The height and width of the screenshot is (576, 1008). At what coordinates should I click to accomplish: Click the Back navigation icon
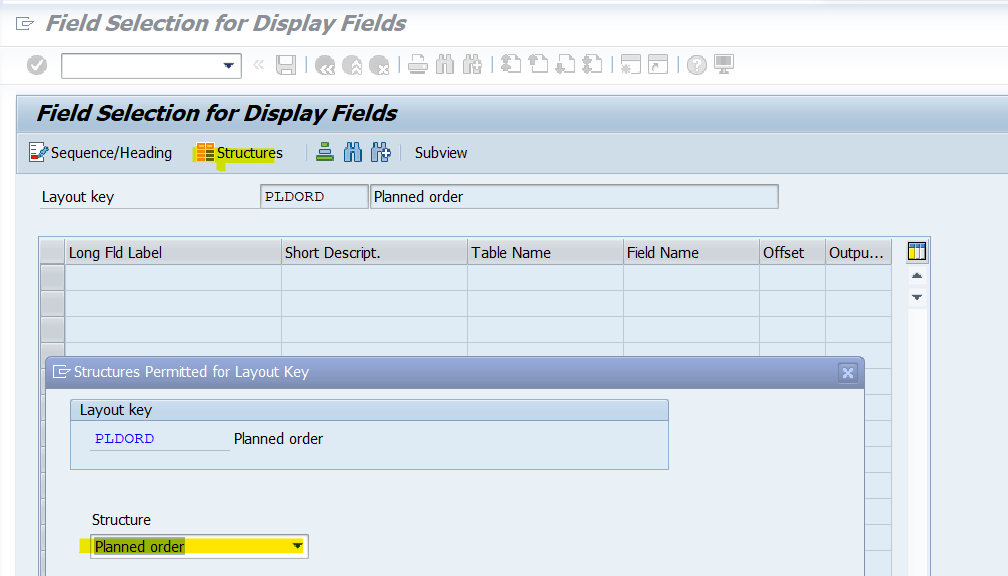click(x=325, y=65)
